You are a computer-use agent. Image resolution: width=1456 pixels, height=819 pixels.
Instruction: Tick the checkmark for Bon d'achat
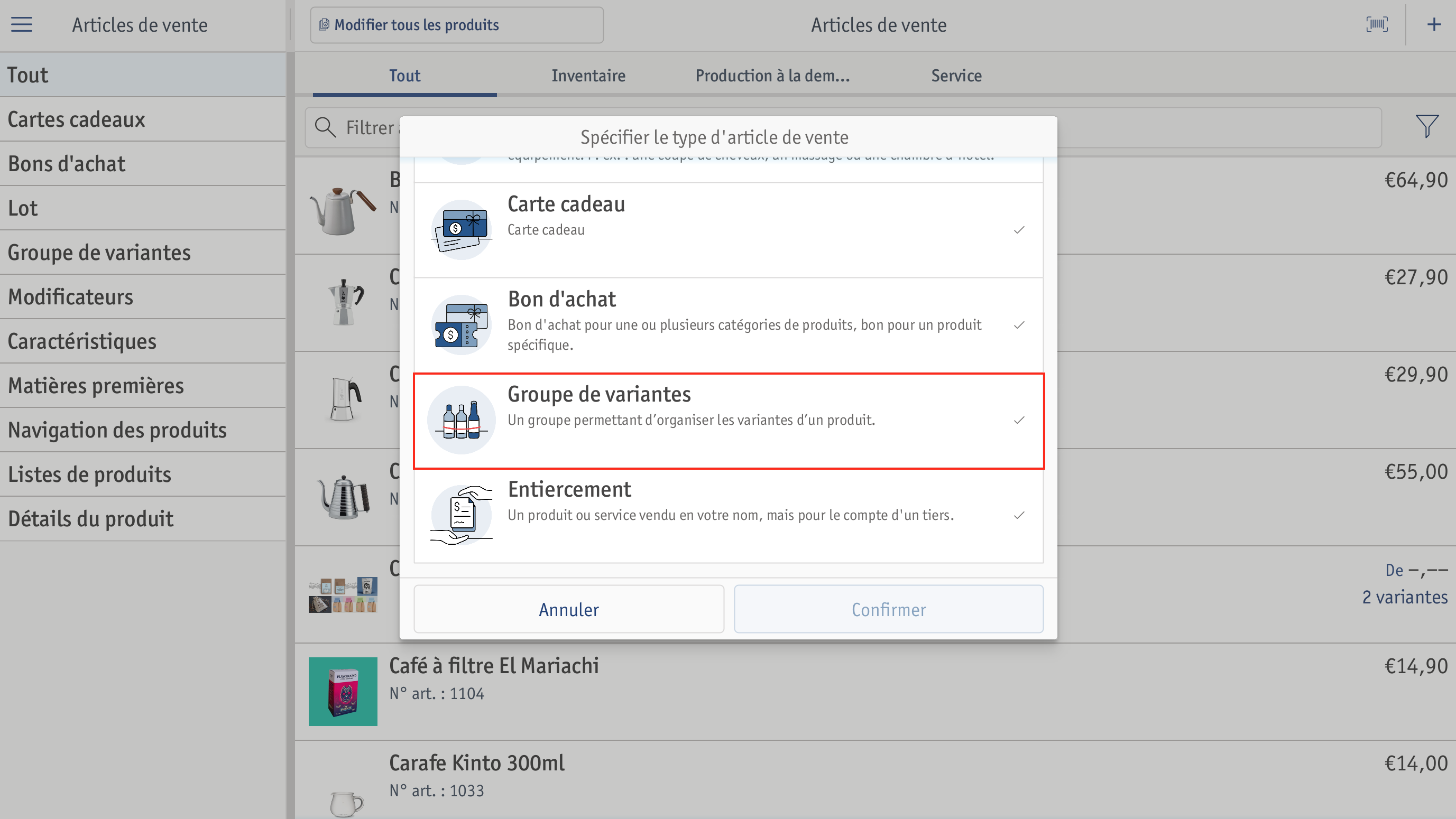[x=1019, y=325]
